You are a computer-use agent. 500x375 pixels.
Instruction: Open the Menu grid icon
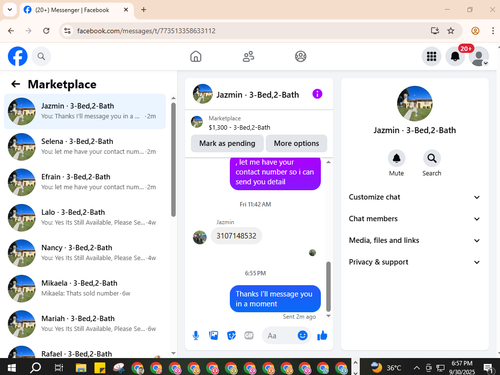pyautogui.click(x=431, y=56)
